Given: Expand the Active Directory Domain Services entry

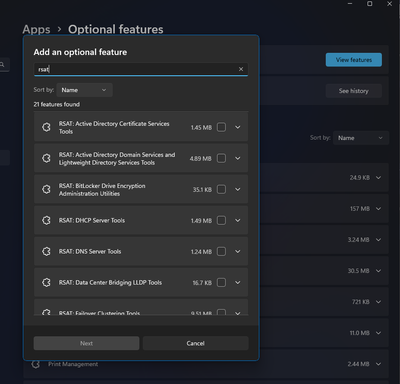Looking at the screenshot, I should (x=238, y=158).
